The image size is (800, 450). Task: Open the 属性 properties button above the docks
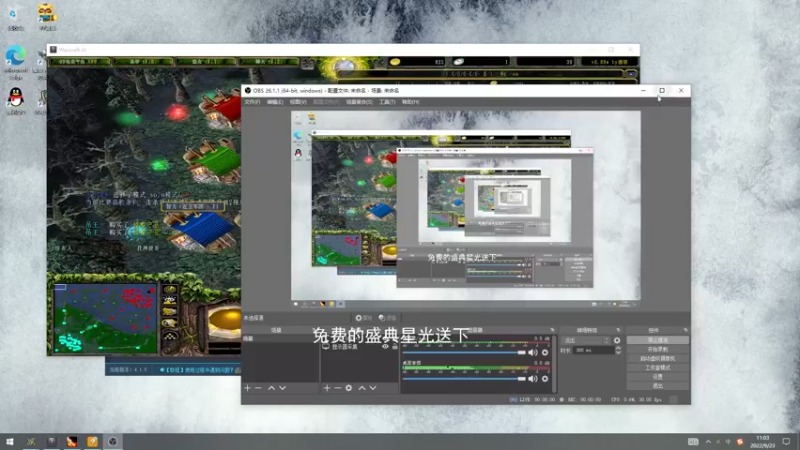[x=364, y=318]
